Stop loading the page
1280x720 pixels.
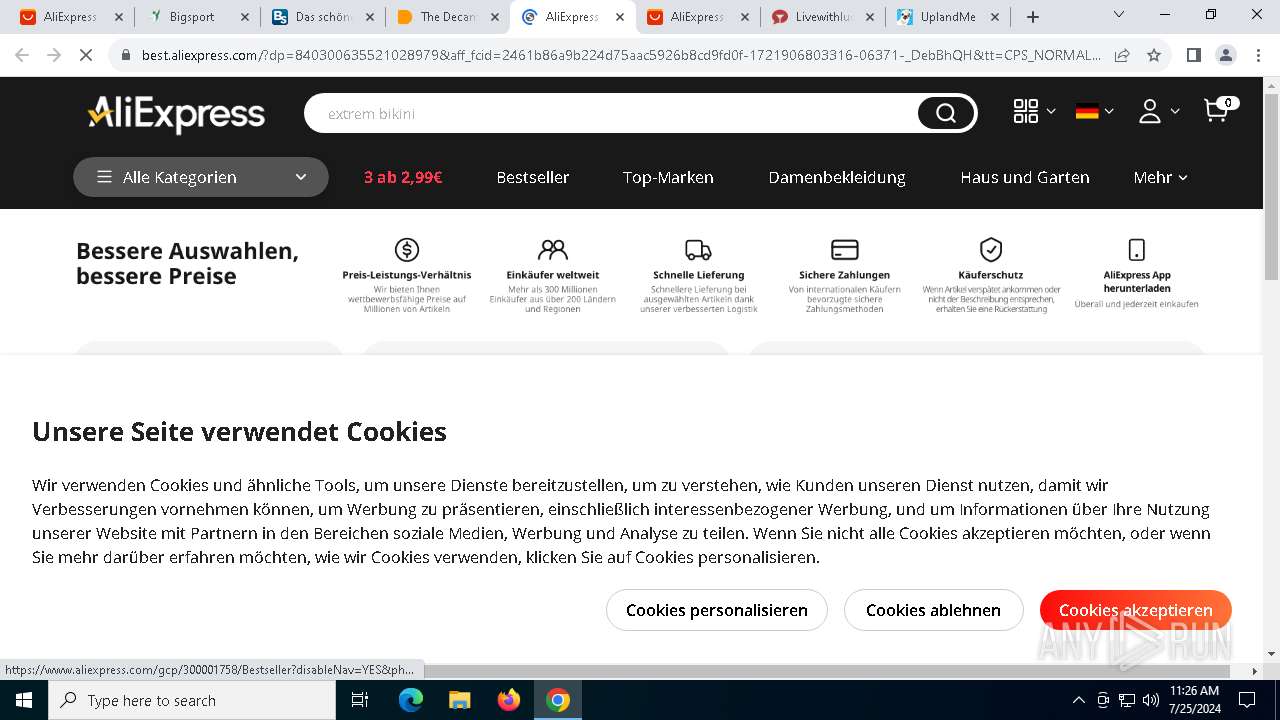(x=86, y=55)
